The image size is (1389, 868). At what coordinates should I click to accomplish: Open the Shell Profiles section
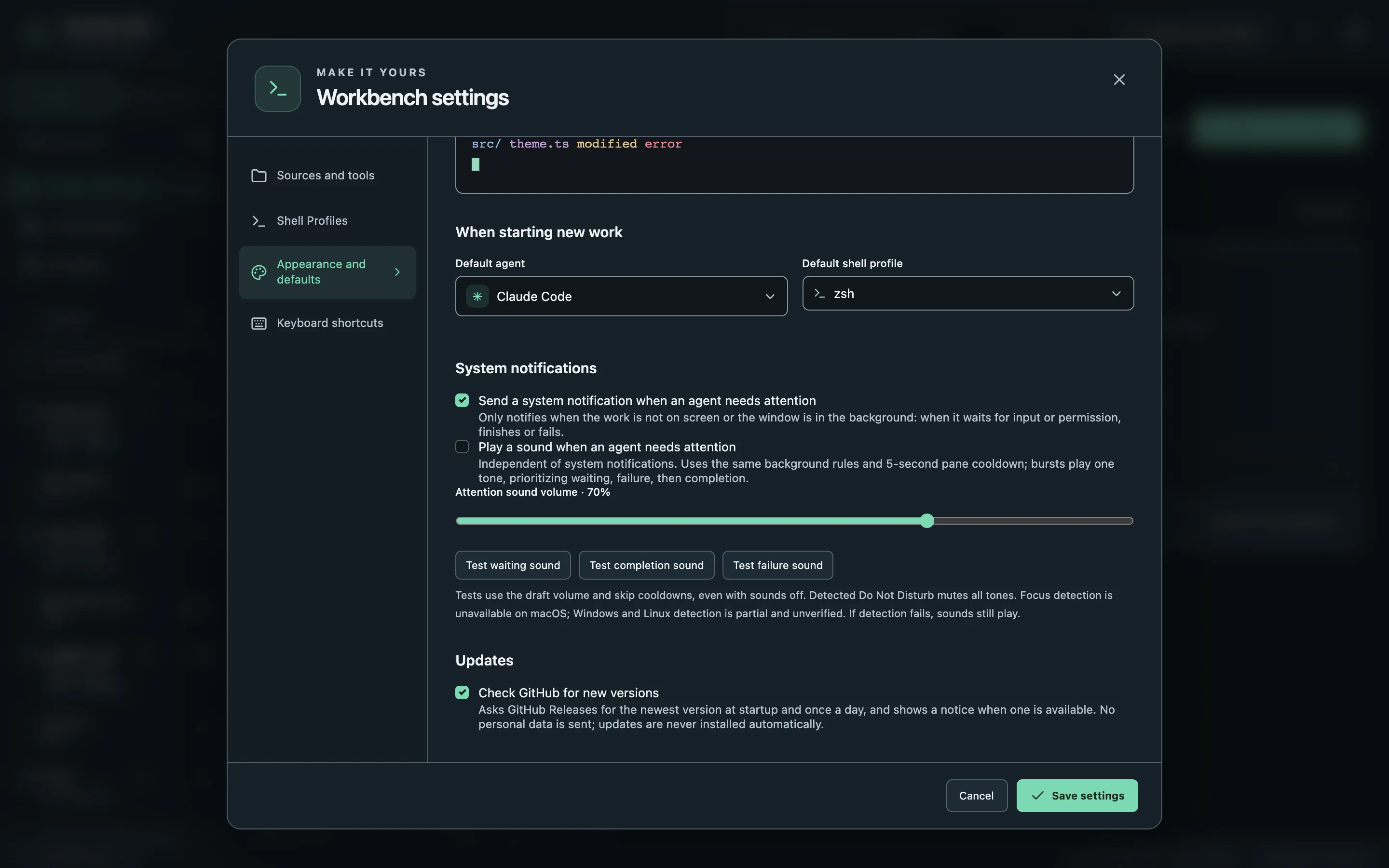pos(327,221)
